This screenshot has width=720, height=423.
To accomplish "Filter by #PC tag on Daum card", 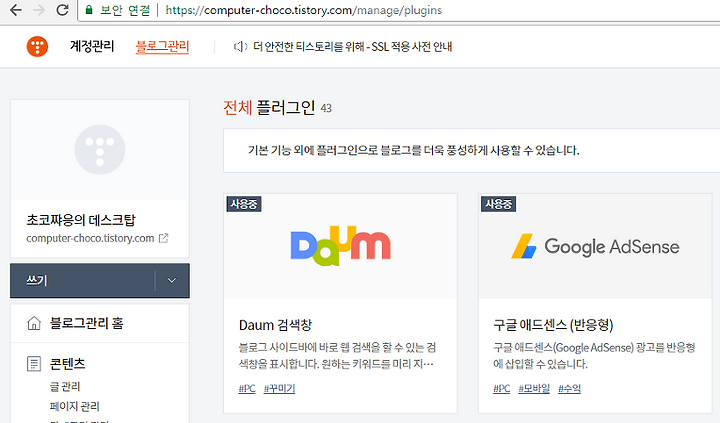I will 247,389.
